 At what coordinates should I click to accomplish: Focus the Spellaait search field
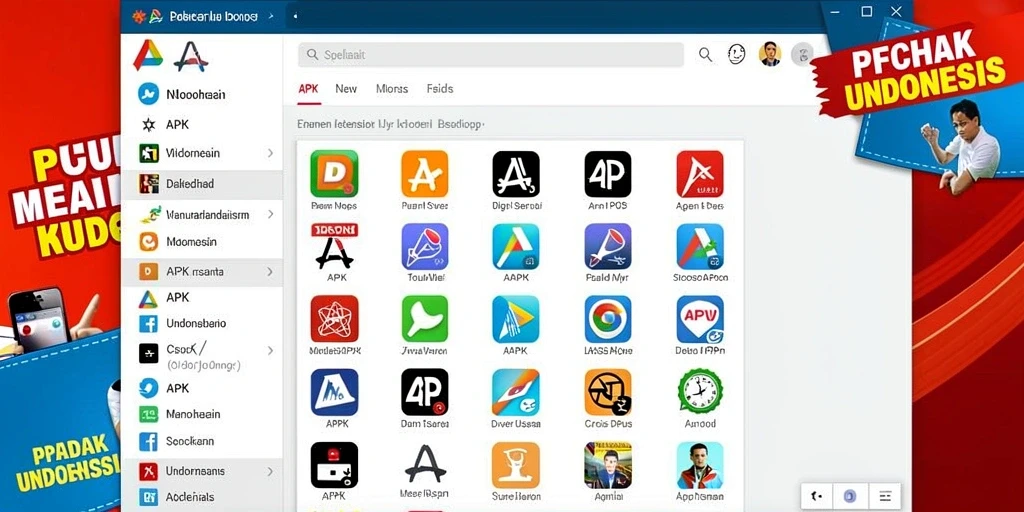[490, 55]
